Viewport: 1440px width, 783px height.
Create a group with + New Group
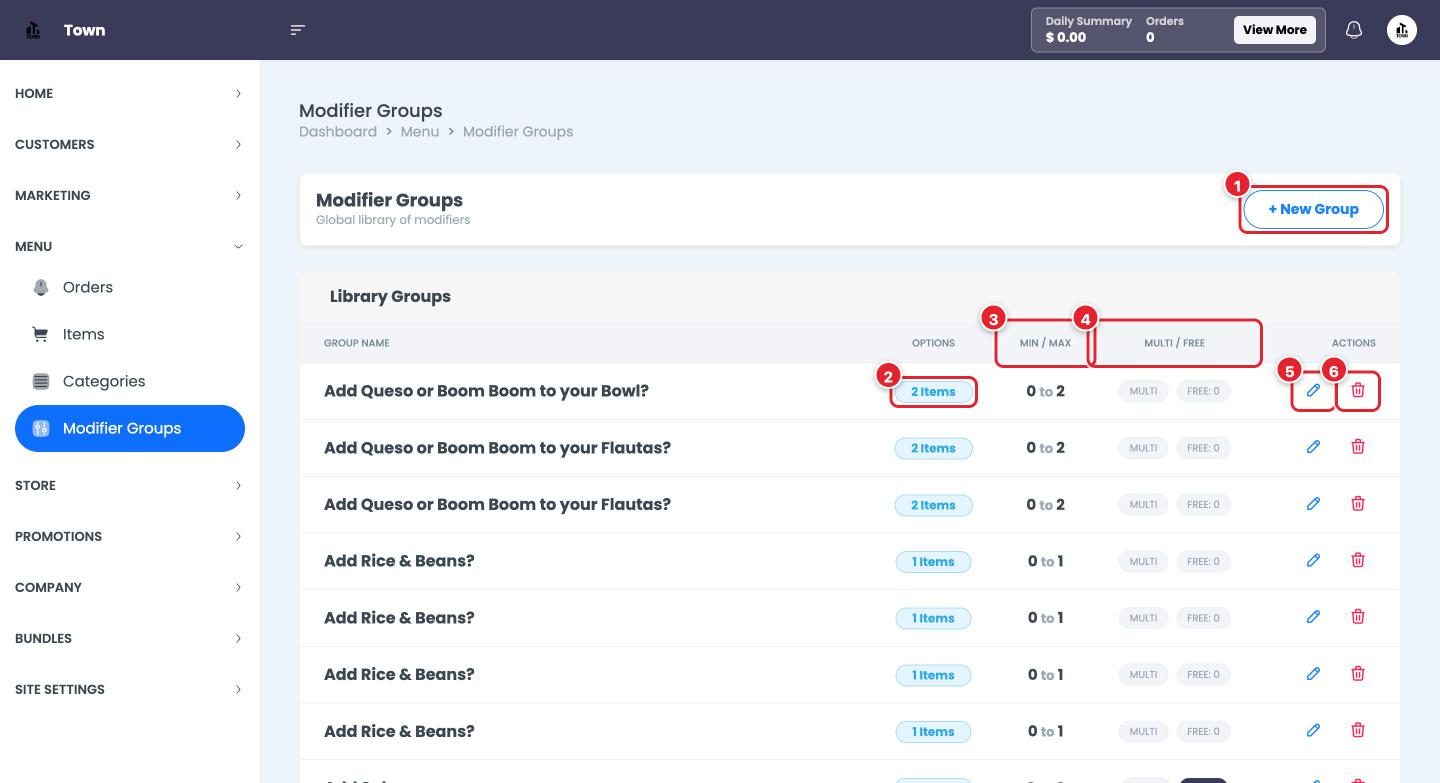(x=1313, y=209)
